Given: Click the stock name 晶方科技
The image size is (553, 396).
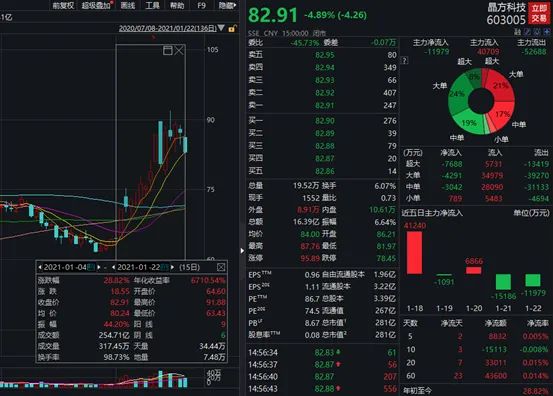Looking at the screenshot, I should coord(506,7).
